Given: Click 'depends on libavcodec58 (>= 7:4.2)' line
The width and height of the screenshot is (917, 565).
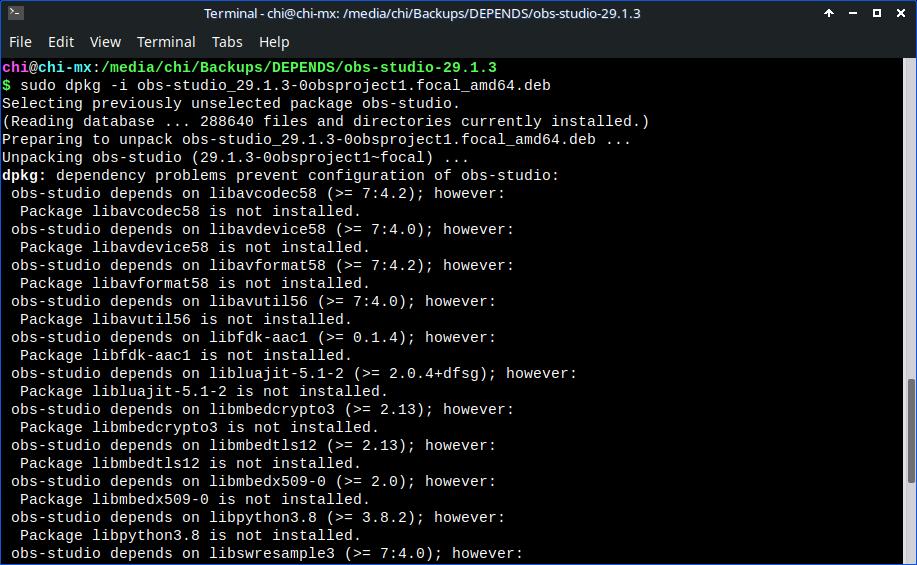Looking at the screenshot, I should [258, 194].
